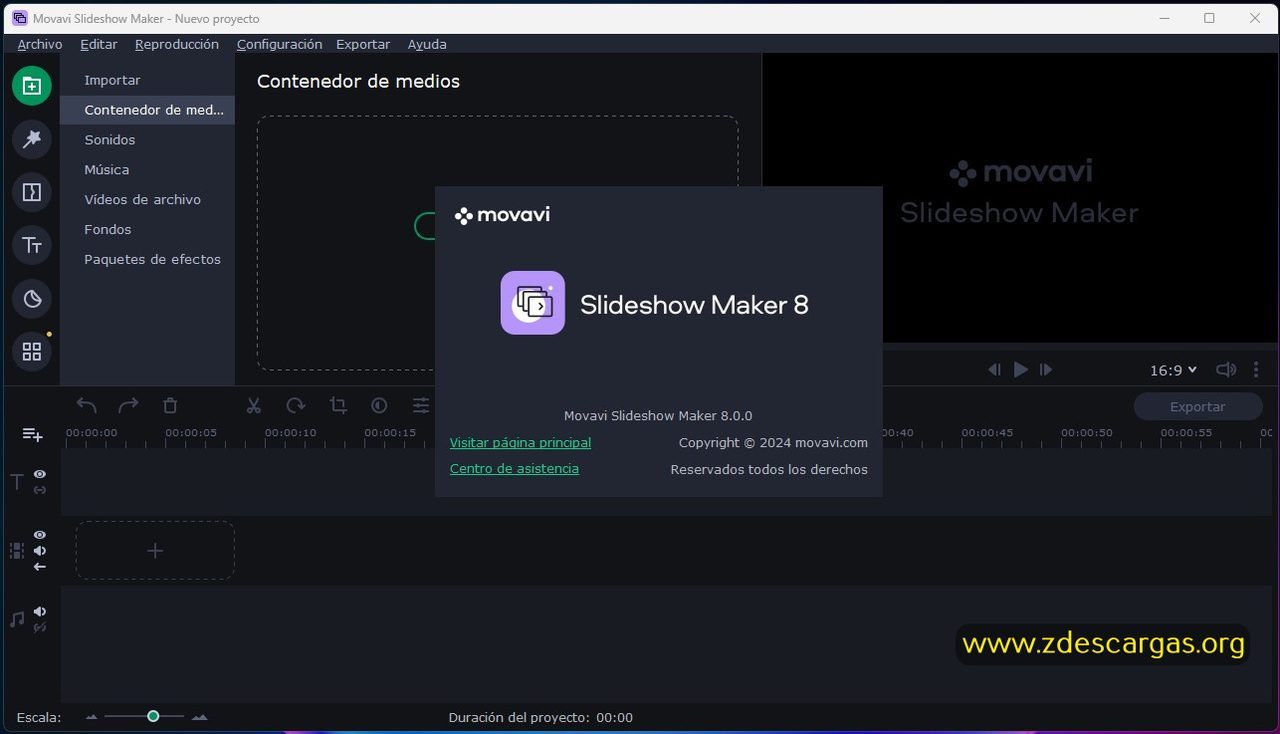Open the Exportar menu in menu bar
This screenshot has height=734, width=1280.
pyautogui.click(x=363, y=44)
